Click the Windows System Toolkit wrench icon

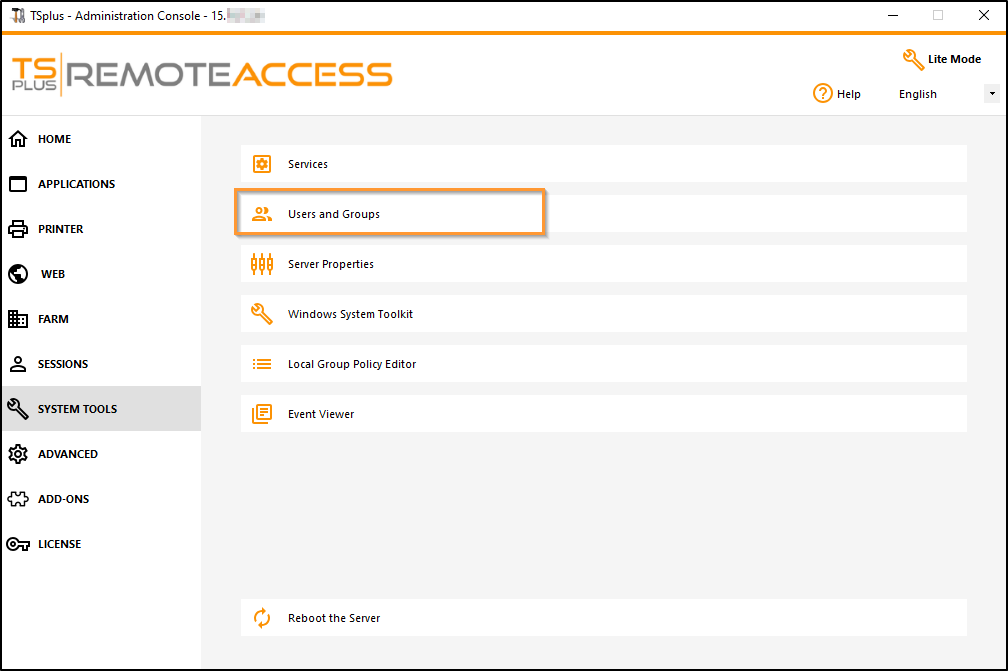pos(262,313)
